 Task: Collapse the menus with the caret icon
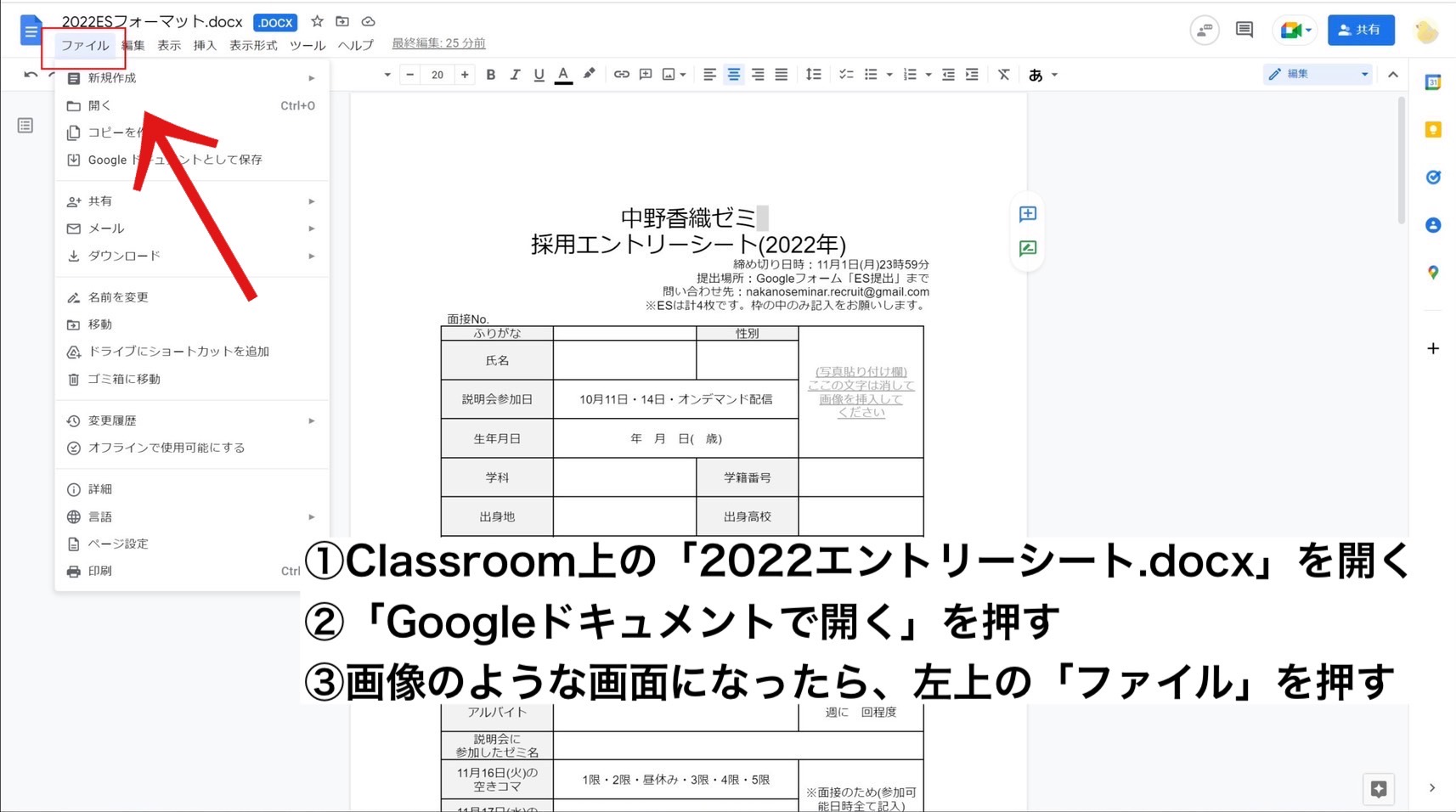pos(1393,75)
